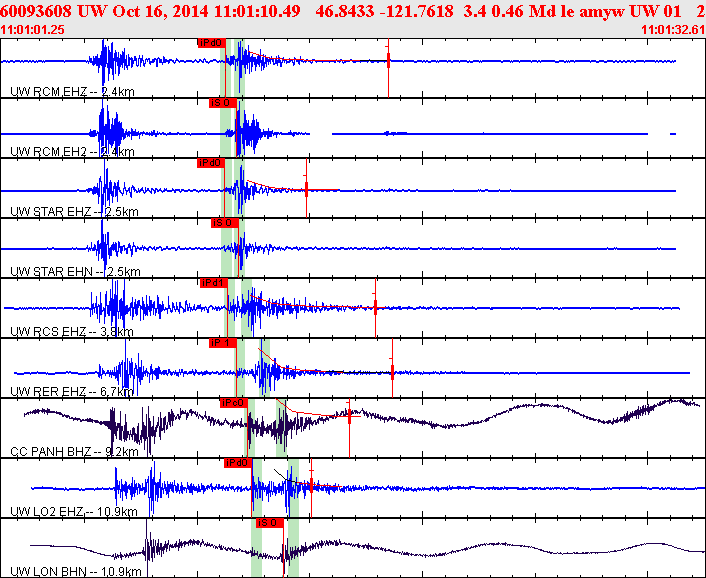706x578 pixels.
Task: Select the iPd1 pick flag on RCS EHZ
Action: click(x=214, y=283)
